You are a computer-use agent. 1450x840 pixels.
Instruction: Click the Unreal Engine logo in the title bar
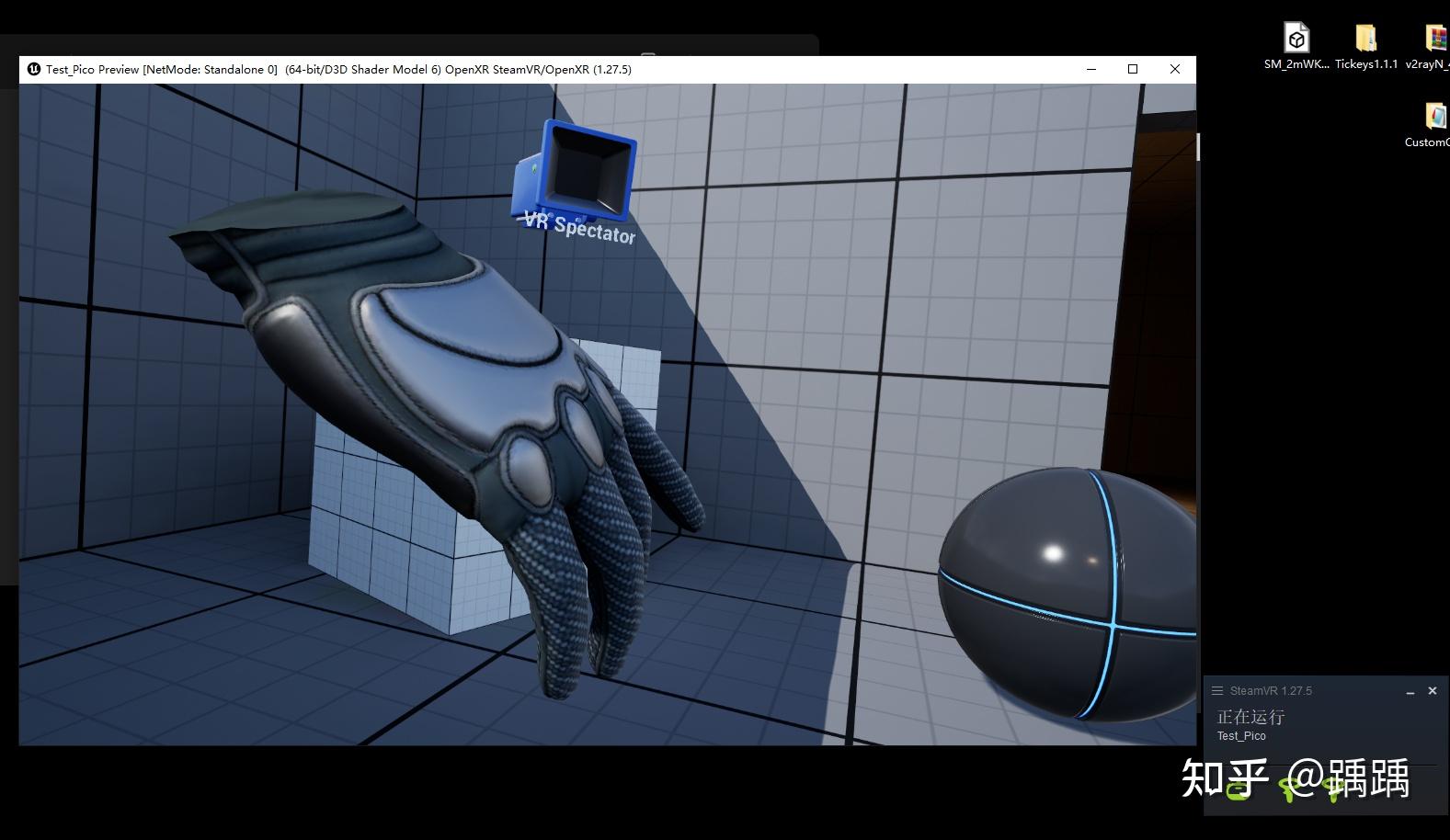tap(34, 69)
